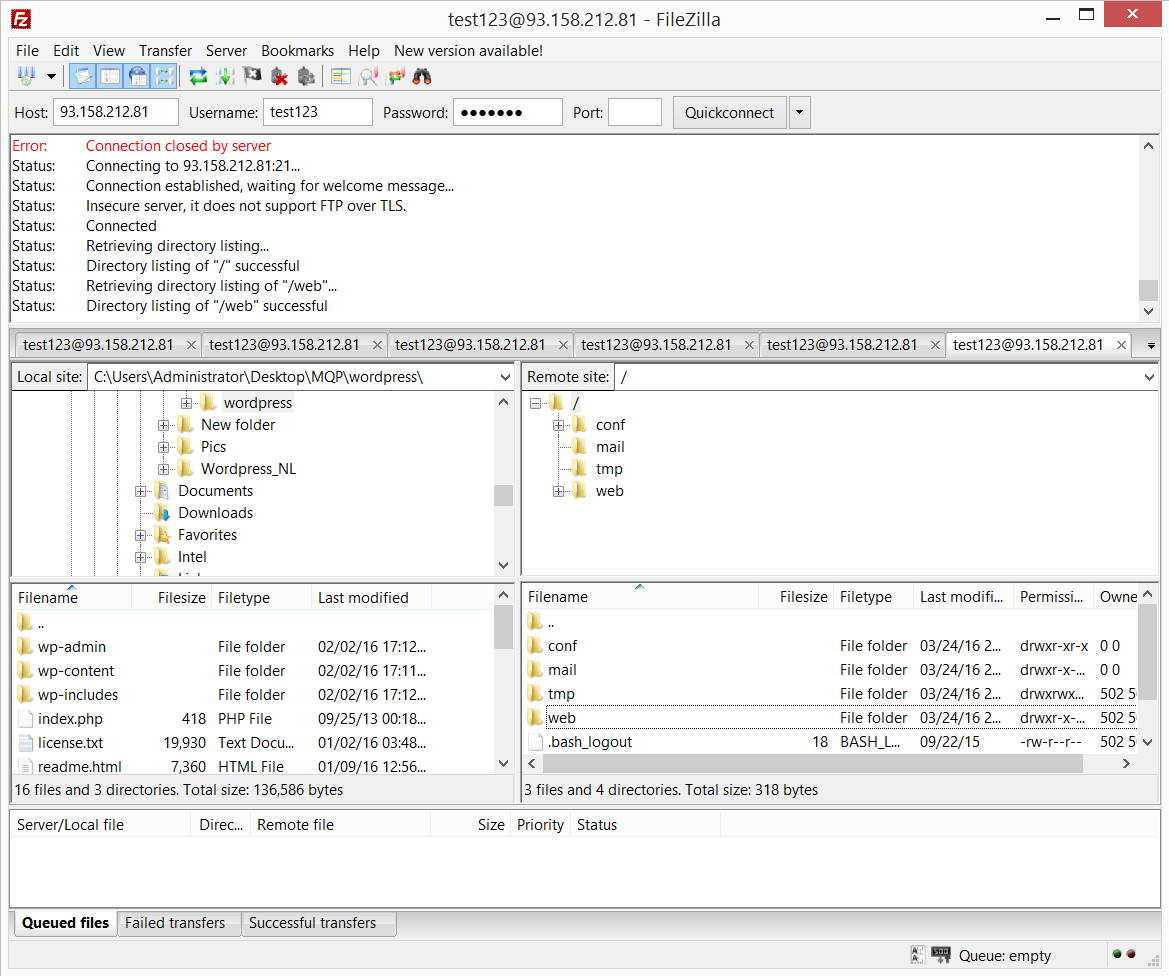
Task: Toggle directory comparison
Action: tap(368, 76)
